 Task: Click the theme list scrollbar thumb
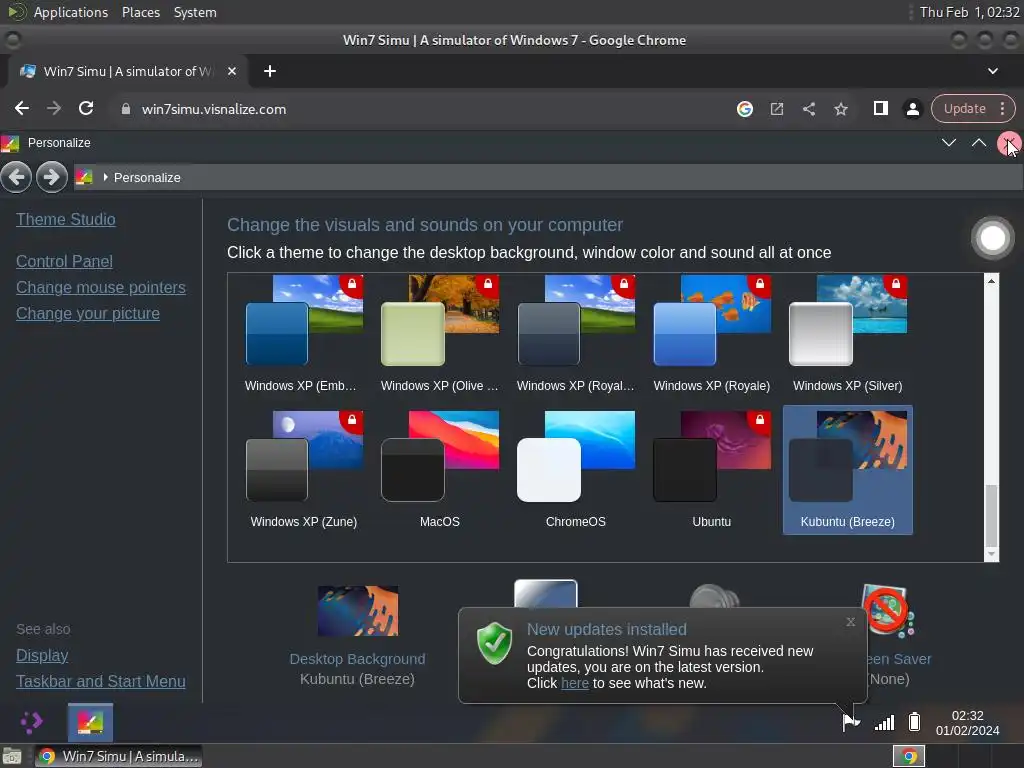[991, 515]
